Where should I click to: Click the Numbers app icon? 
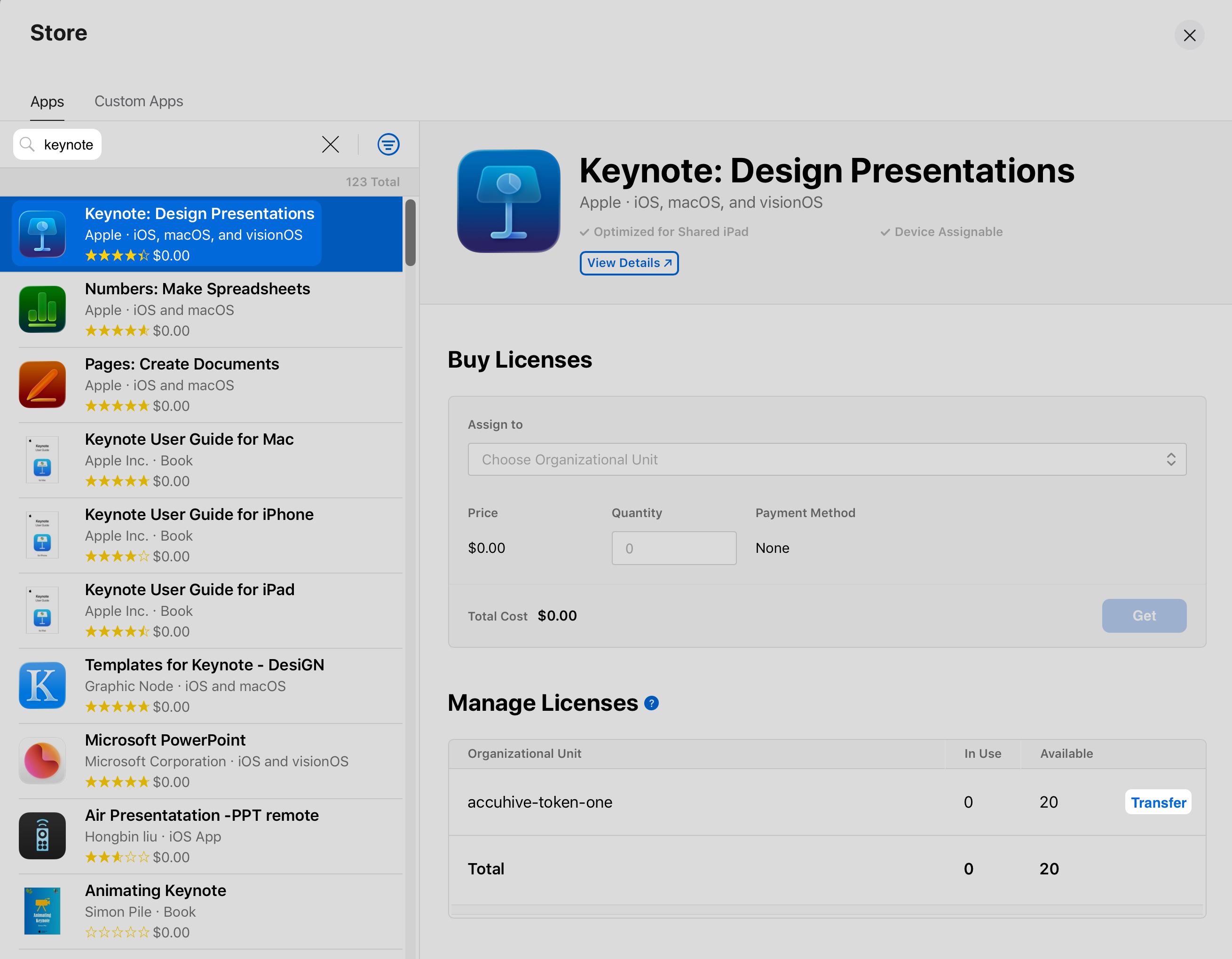tap(42, 309)
